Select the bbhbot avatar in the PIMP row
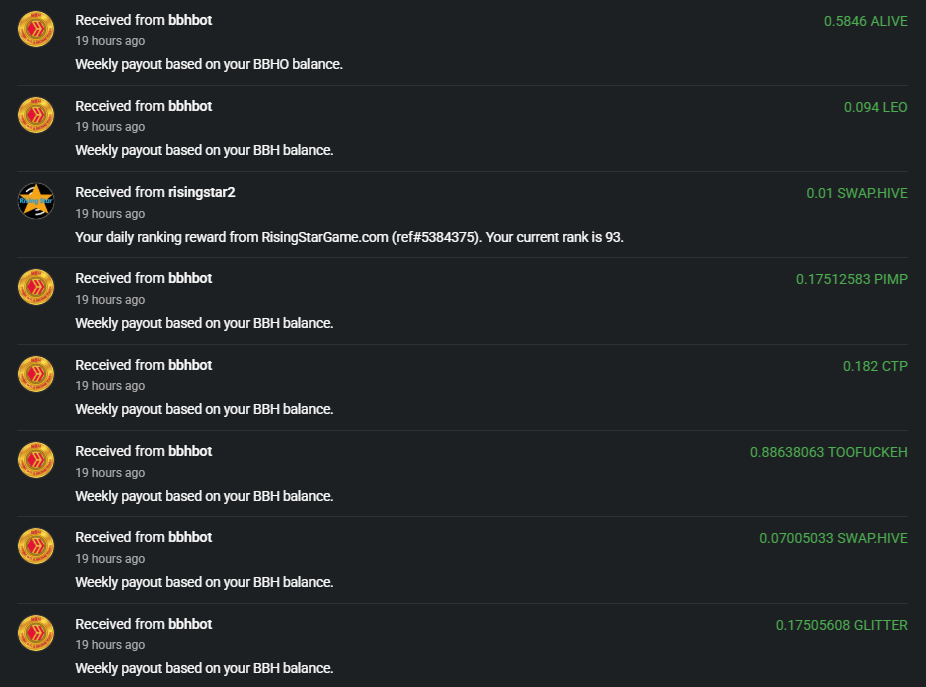This screenshot has width=926, height=687. pyautogui.click(x=36, y=287)
